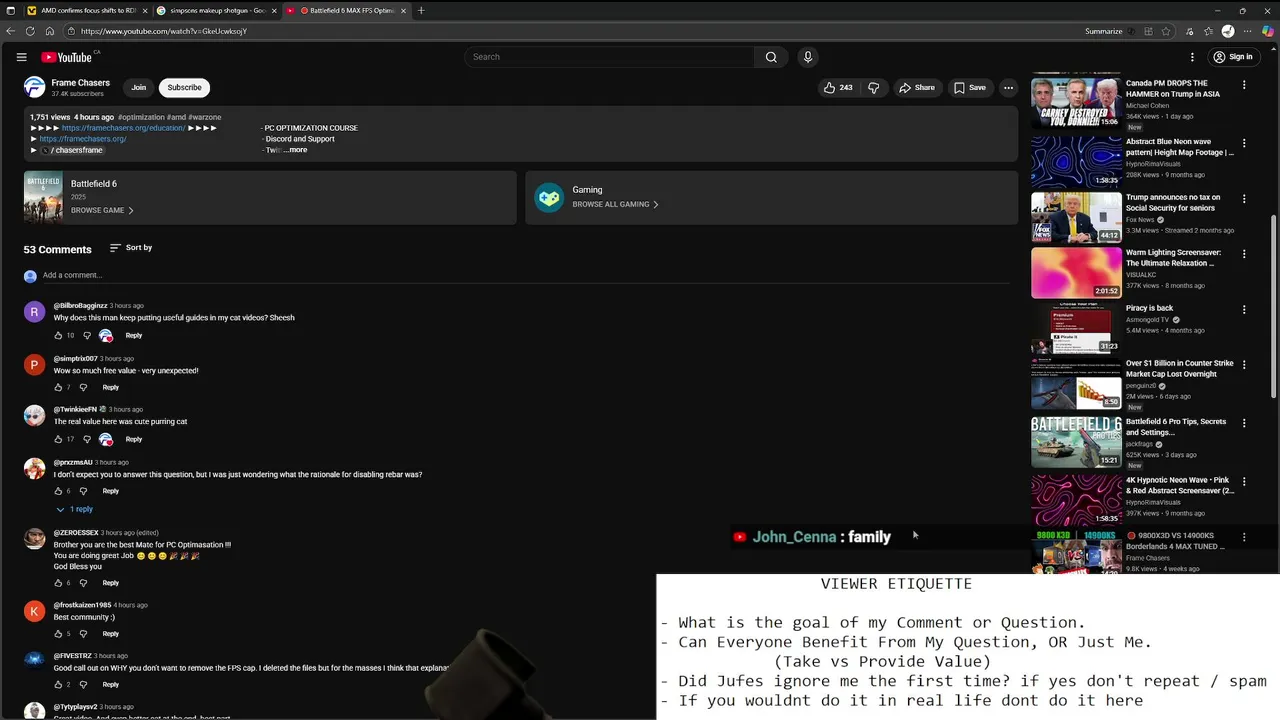Open the Battlefield 6 Pro Tips video thumbnail
Image resolution: width=1280 pixels, height=720 pixels.
tap(1076, 442)
